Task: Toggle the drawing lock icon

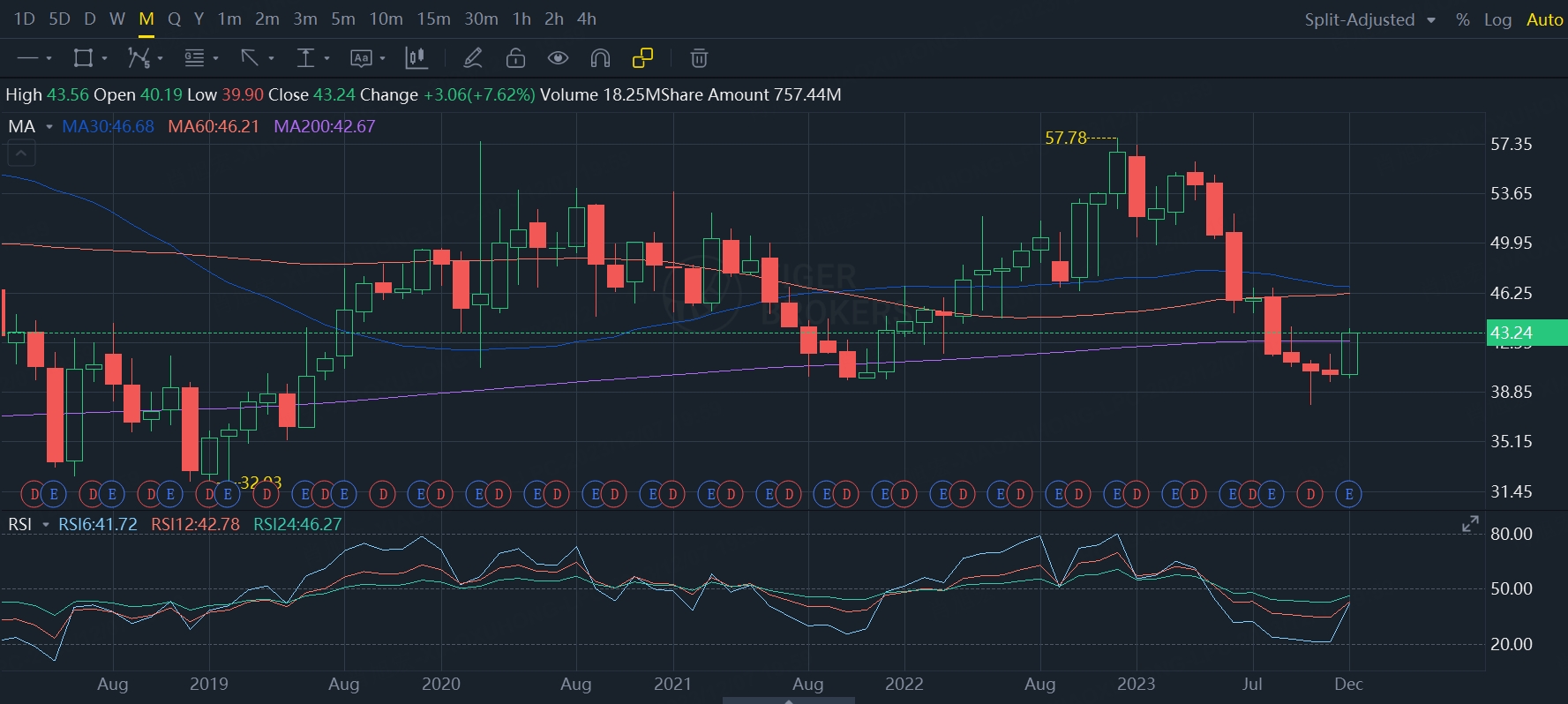Action: click(x=515, y=58)
